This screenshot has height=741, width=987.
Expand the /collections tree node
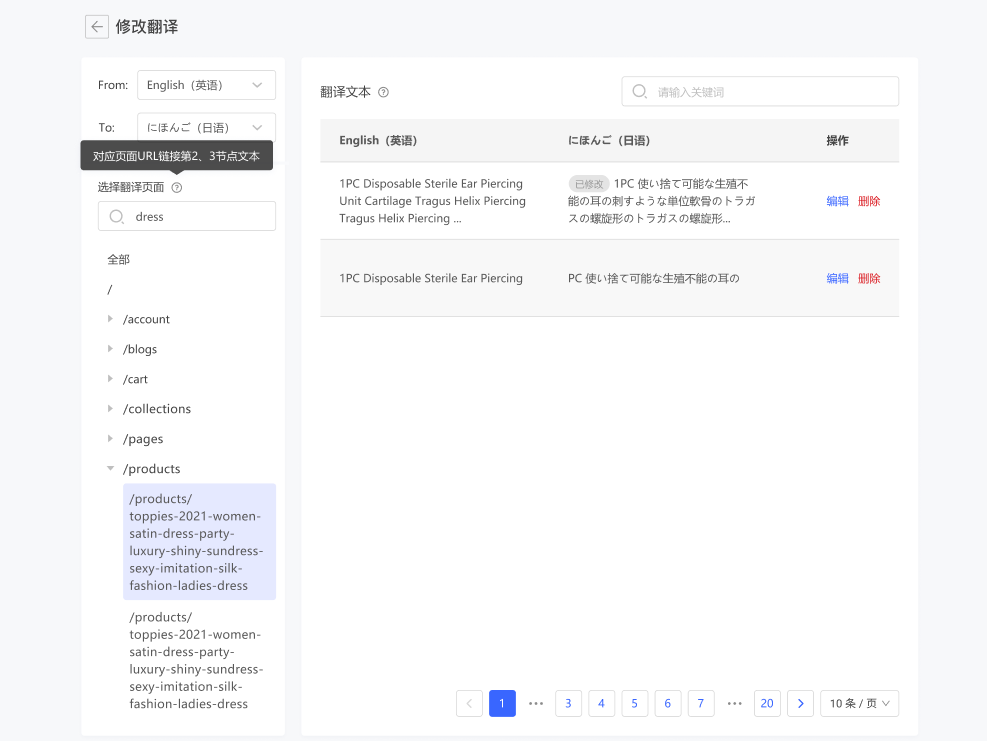coord(111,409)
